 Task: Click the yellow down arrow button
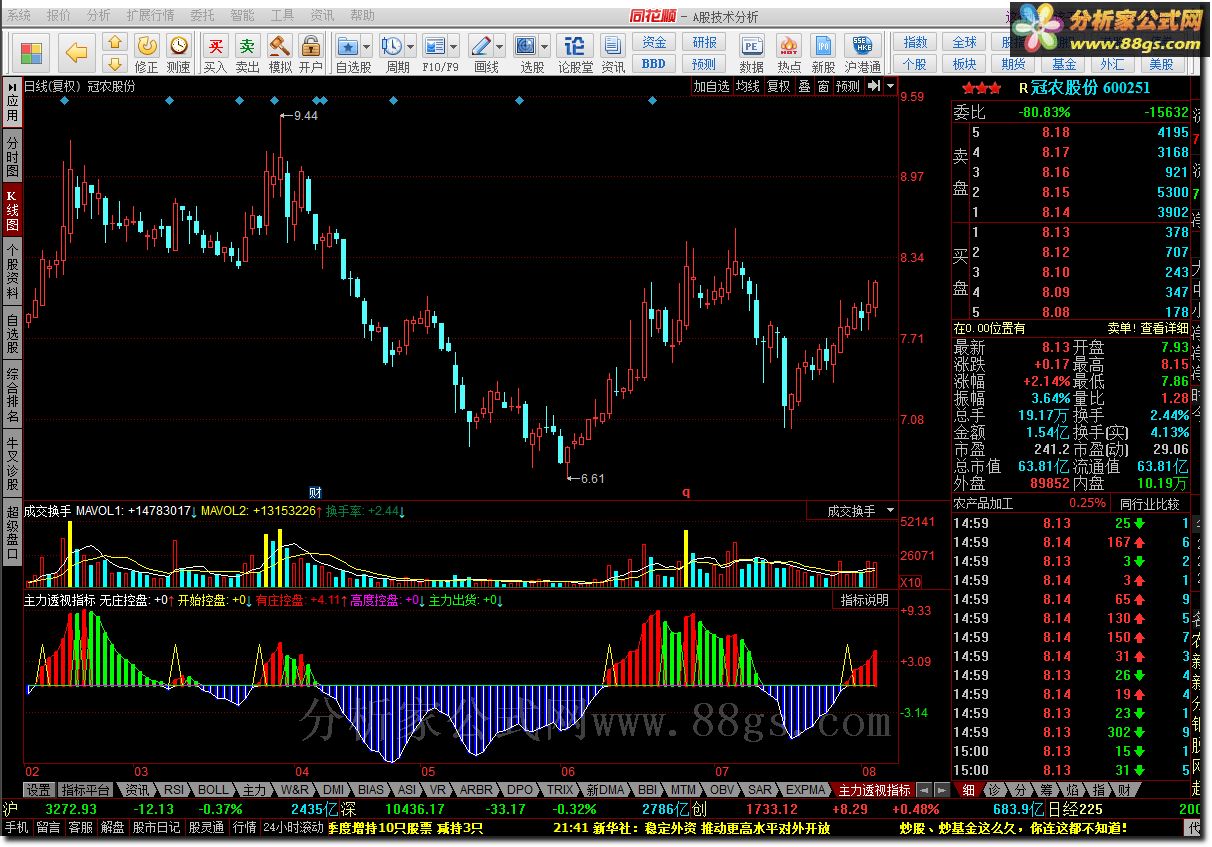click(x=116, y=63)
